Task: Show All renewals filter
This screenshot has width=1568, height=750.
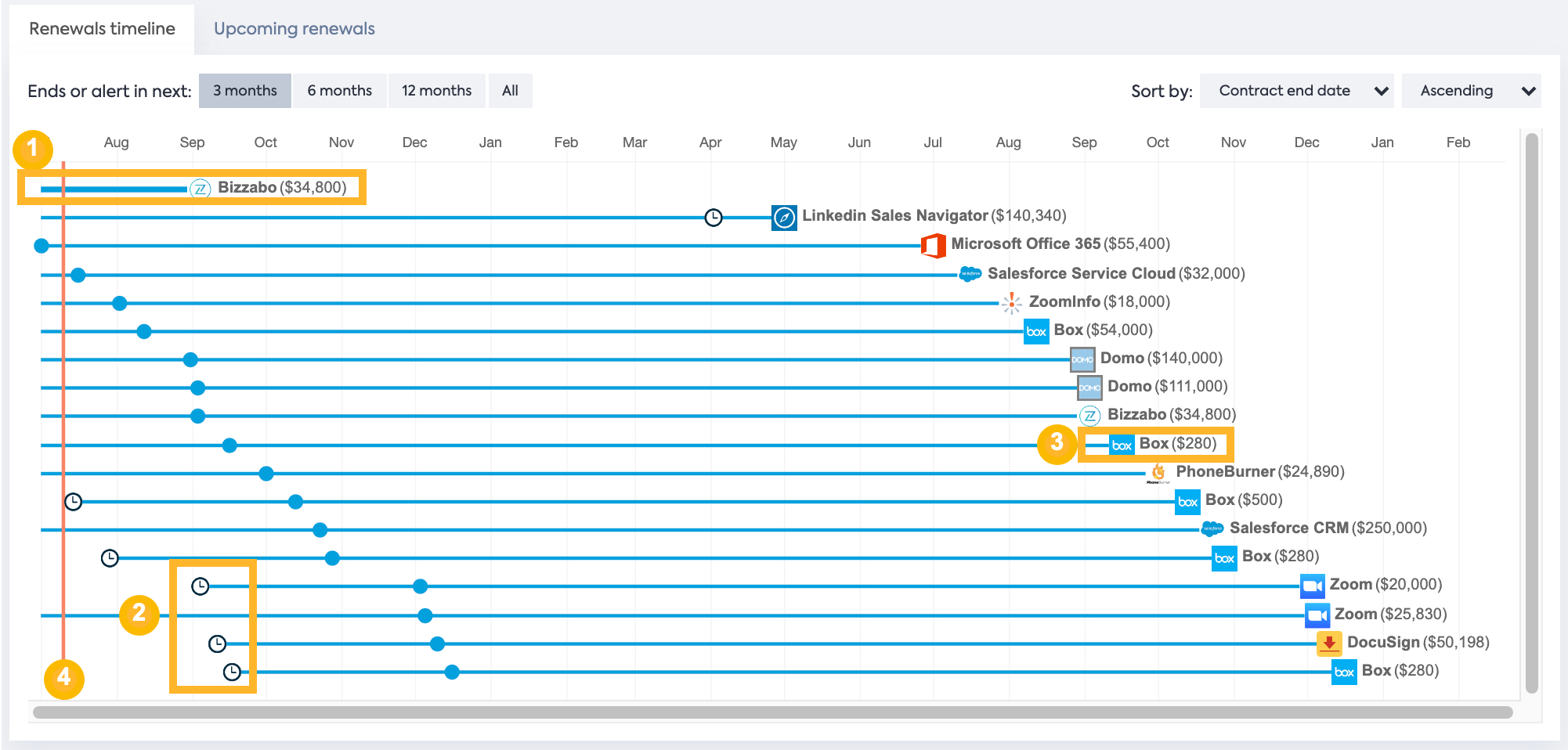Action: [x=511, y=91]
